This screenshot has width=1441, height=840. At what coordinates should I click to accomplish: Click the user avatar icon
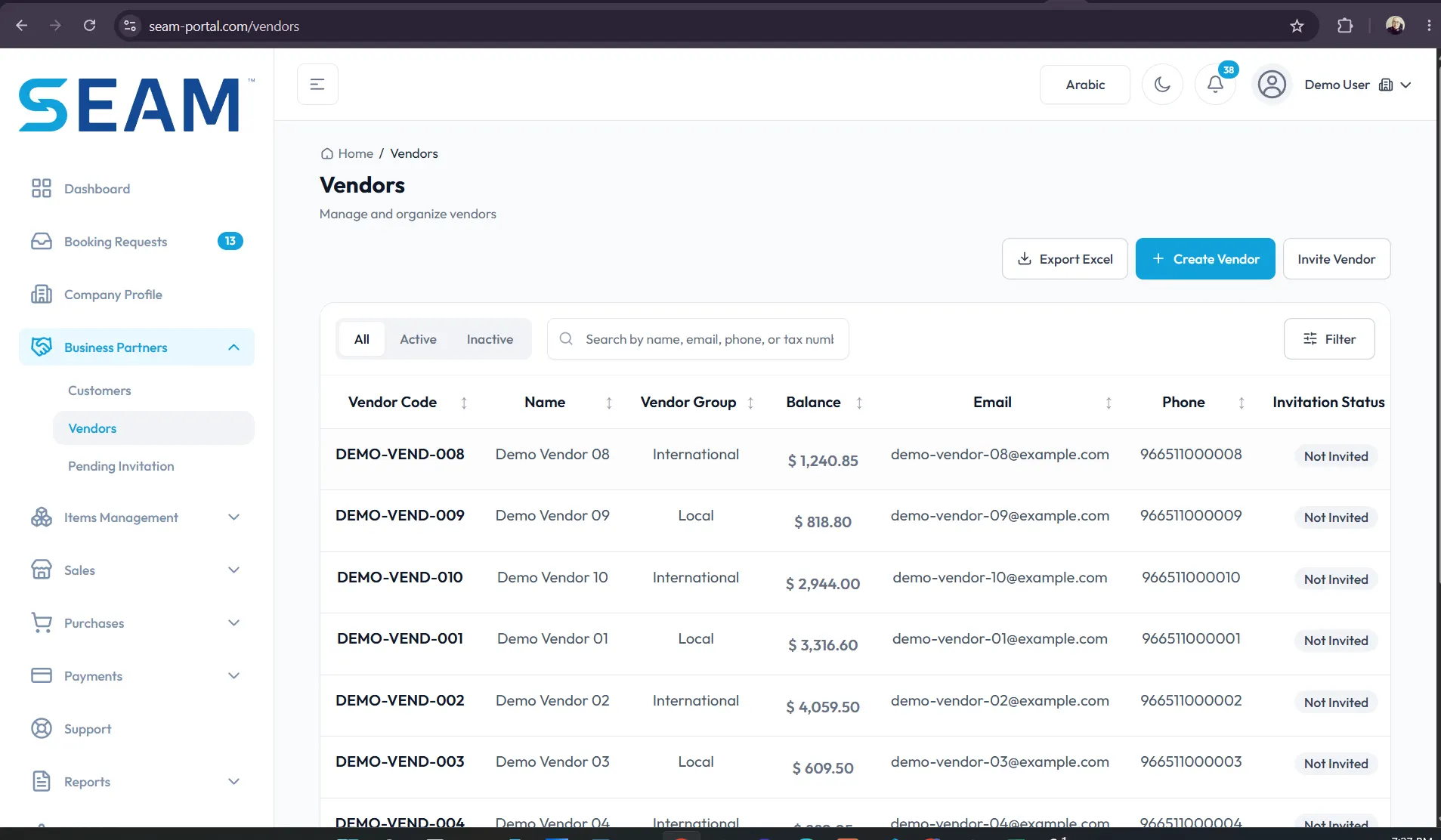[1272, 85]
